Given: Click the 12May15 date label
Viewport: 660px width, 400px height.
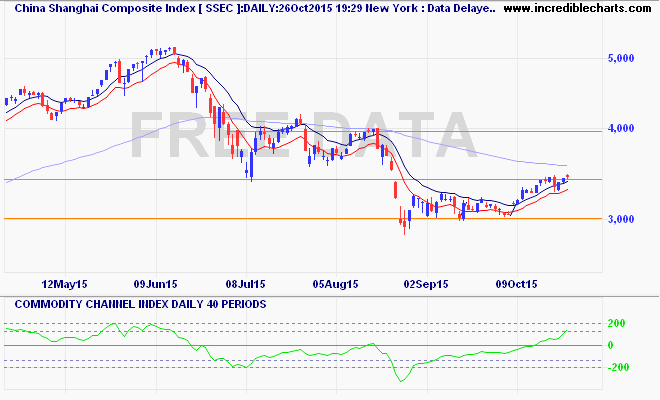Looking at the screenshot, I should [64, 284].
